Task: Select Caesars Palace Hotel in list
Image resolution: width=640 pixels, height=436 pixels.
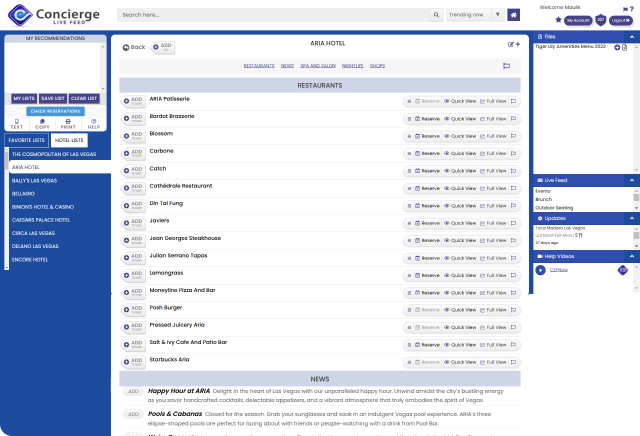Action: 41,220
